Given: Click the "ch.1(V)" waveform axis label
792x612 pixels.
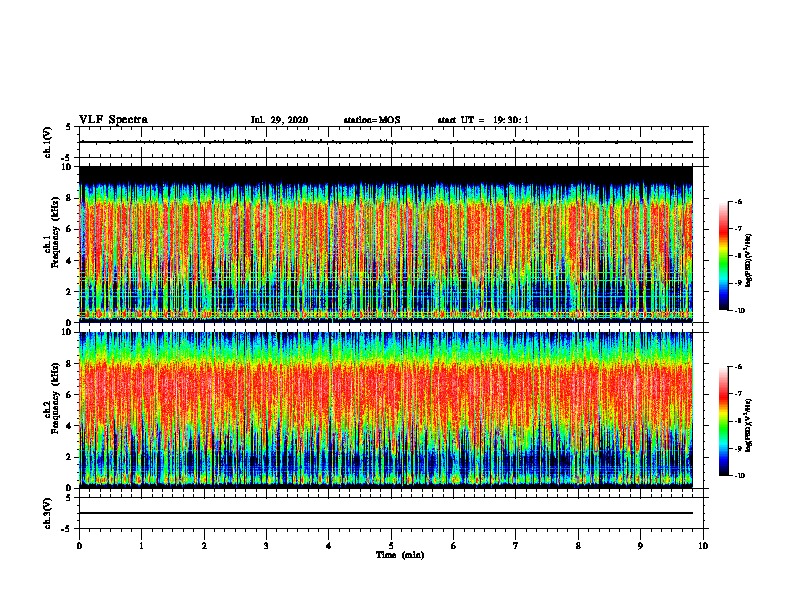Looking at the screenshot, I should pos(48,142).
